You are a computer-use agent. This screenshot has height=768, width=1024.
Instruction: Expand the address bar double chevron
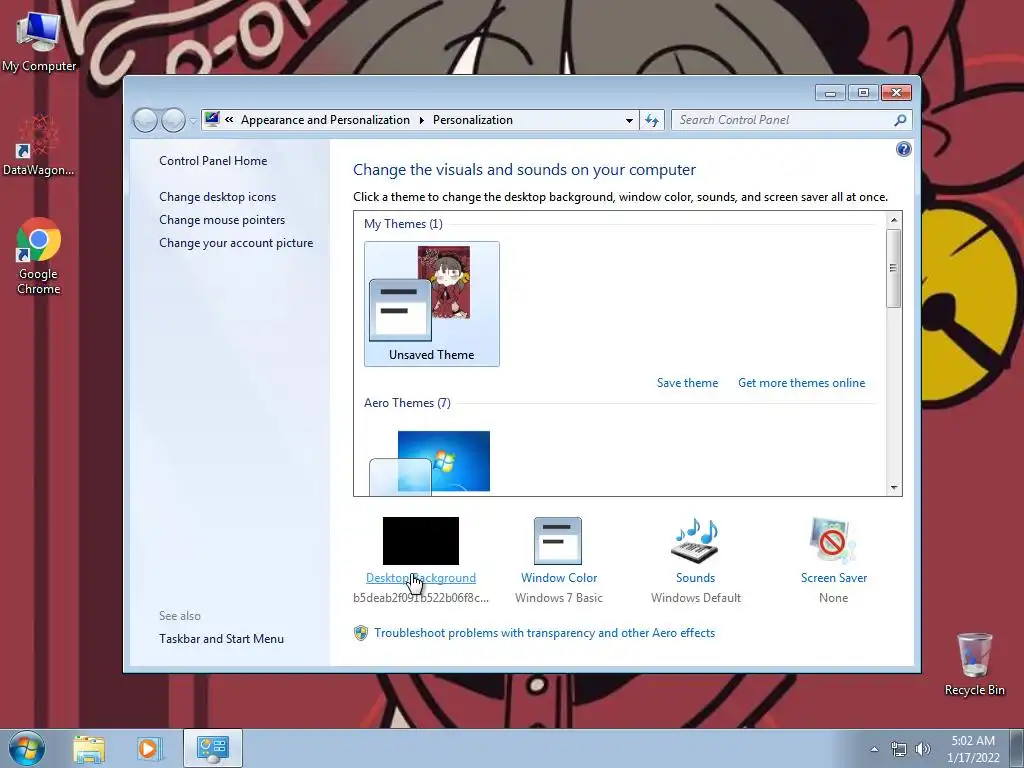click(x=229, y=120)
